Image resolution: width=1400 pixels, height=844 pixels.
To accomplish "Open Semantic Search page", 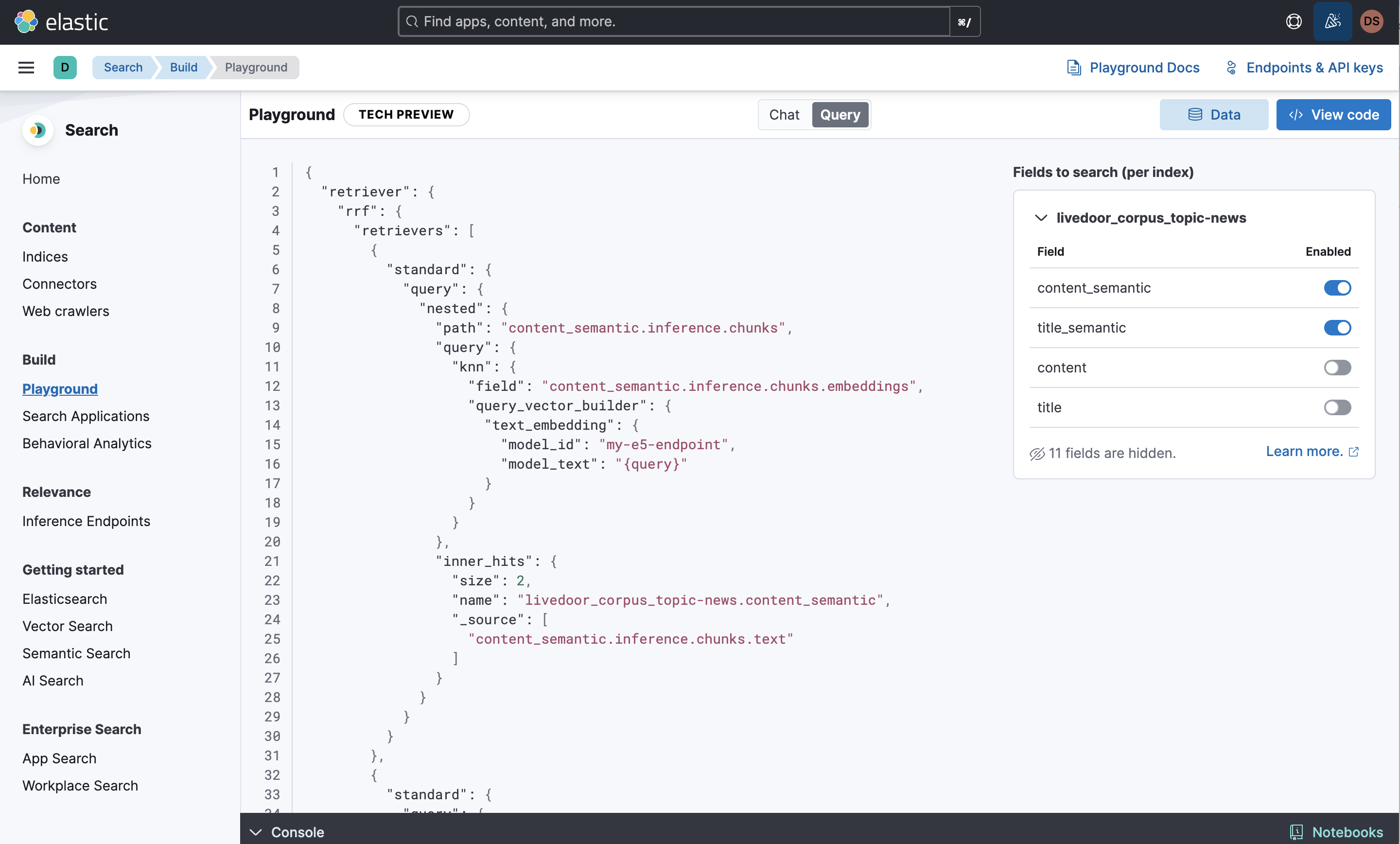I will click(x=76, y=653).
